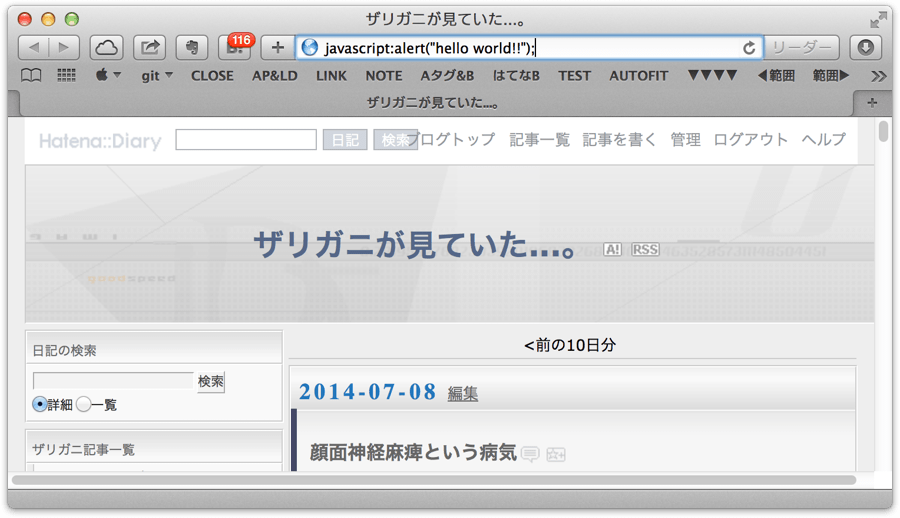The width and height of the screenshot is (900, 518).
Task: Open Top Sites grid icon
Action: click(67, 75)
